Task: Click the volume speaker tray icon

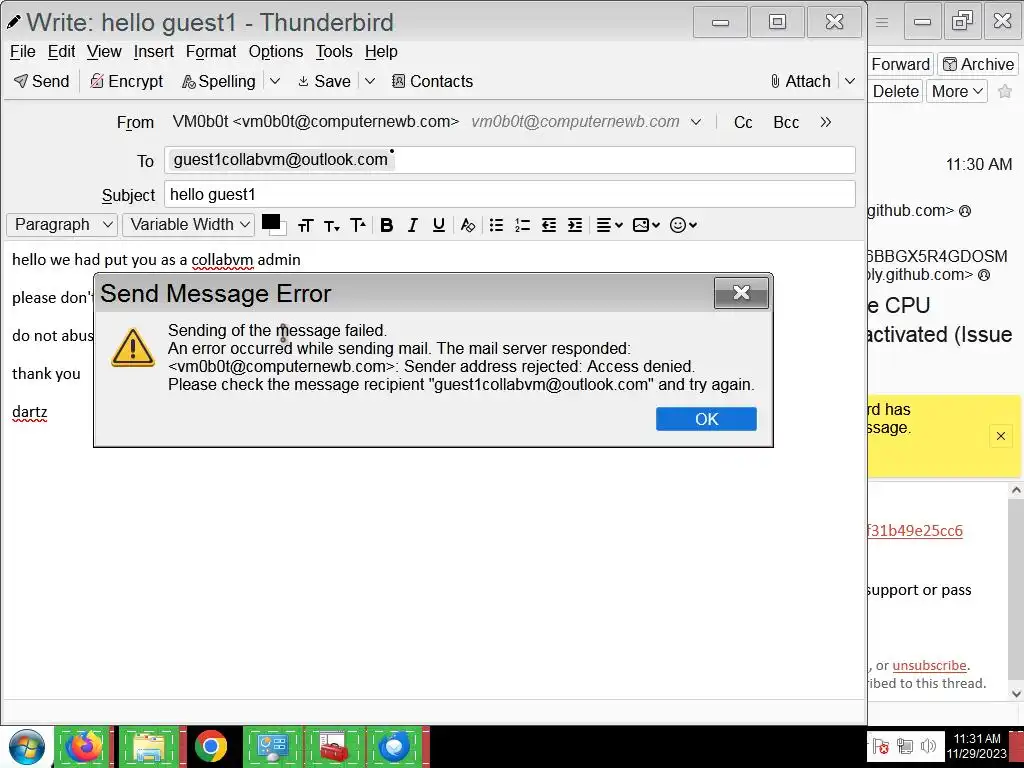Action: coord(927,746)
